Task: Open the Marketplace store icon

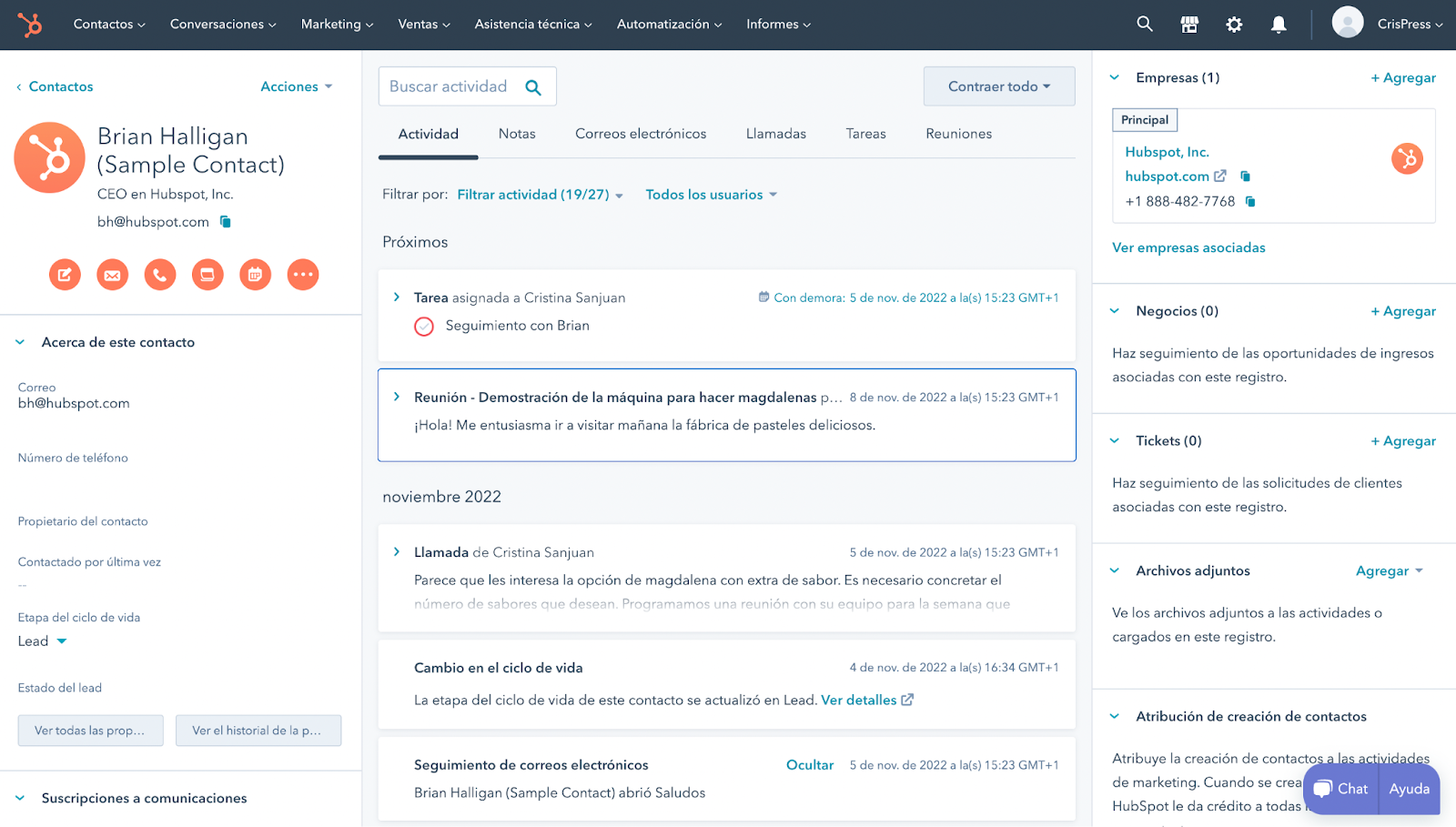Action: pyautogui.click(x=1189, y=25)
